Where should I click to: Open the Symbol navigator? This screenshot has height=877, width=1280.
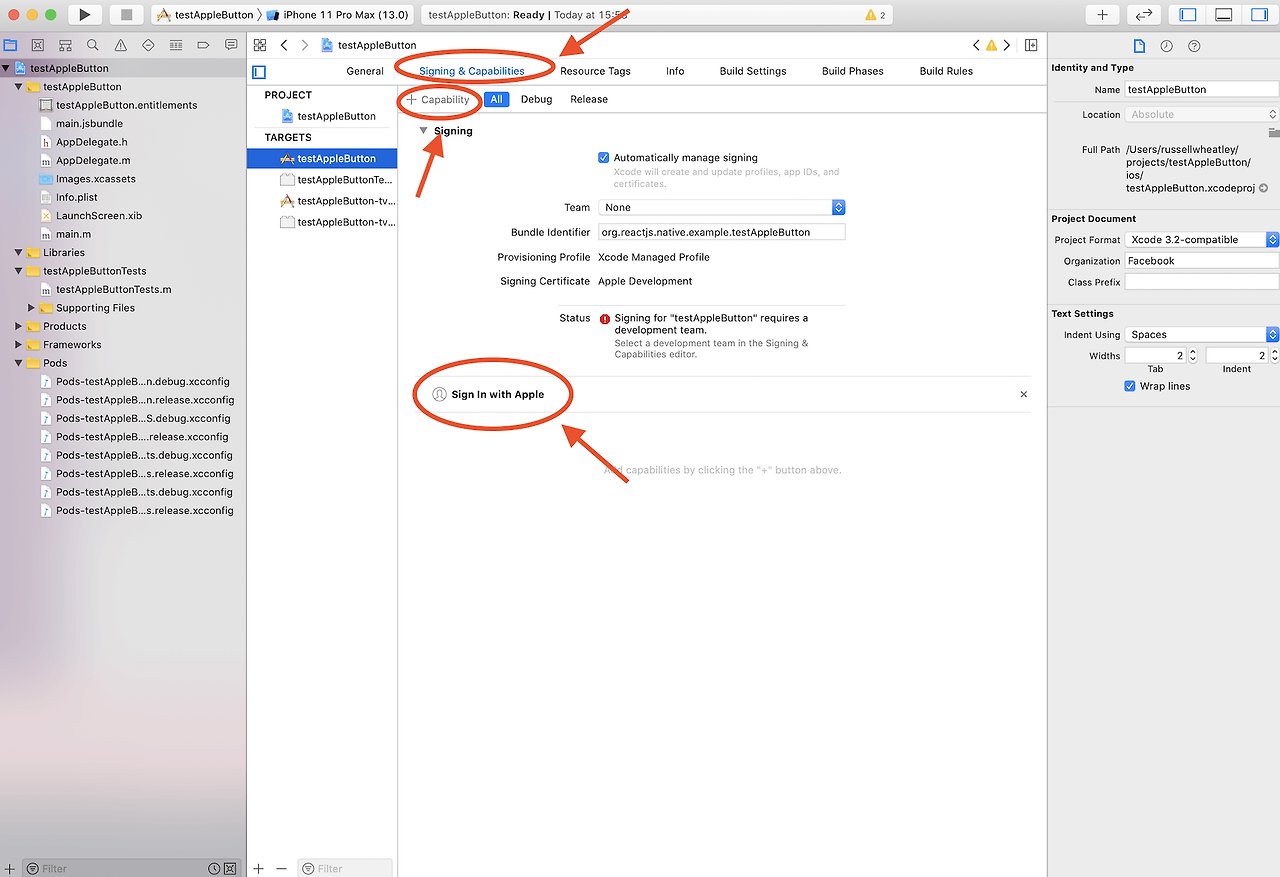[x=65, y=45]
